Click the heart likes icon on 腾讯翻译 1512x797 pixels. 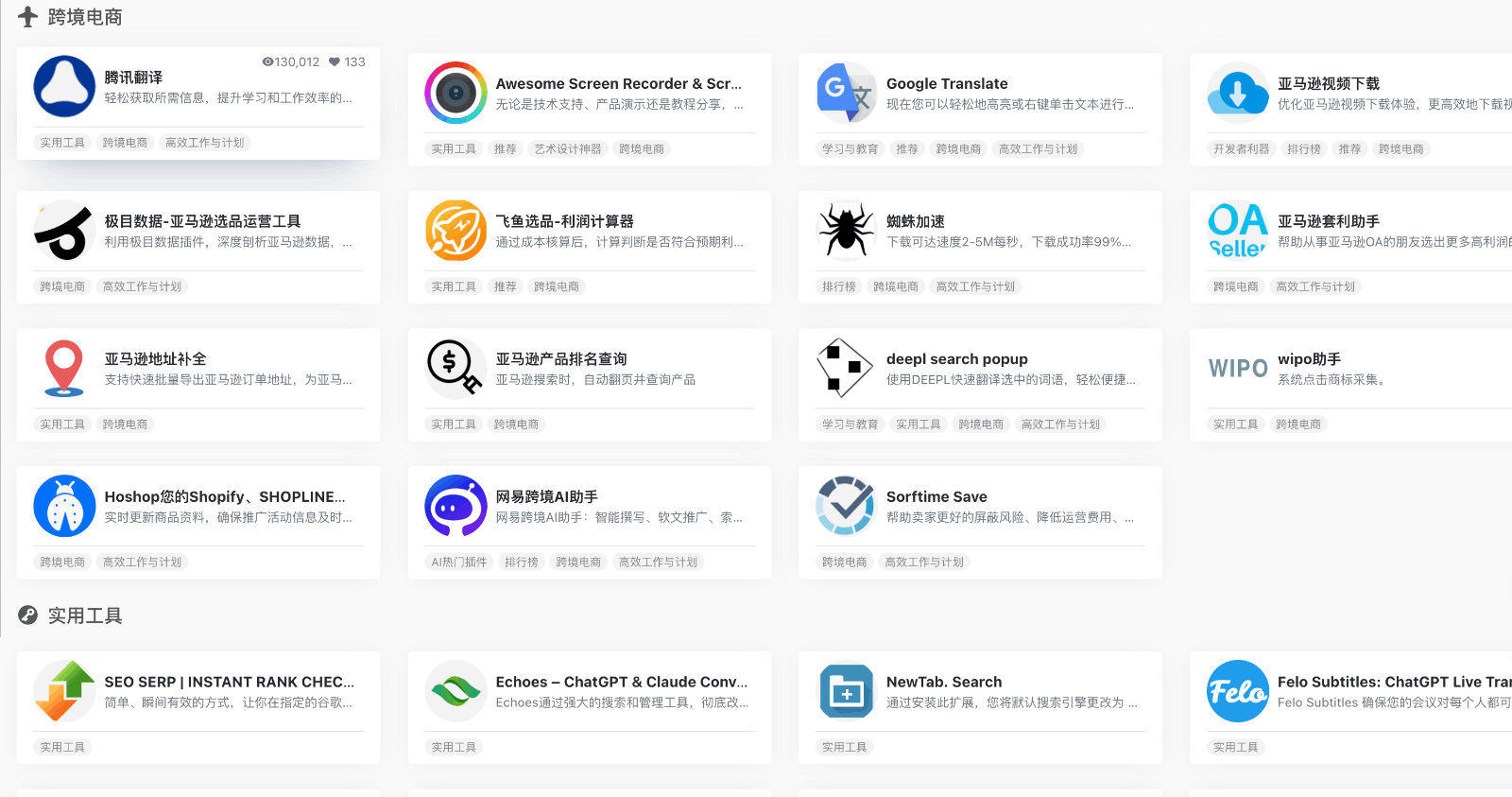pyautogui.click(x=335, y=62)
